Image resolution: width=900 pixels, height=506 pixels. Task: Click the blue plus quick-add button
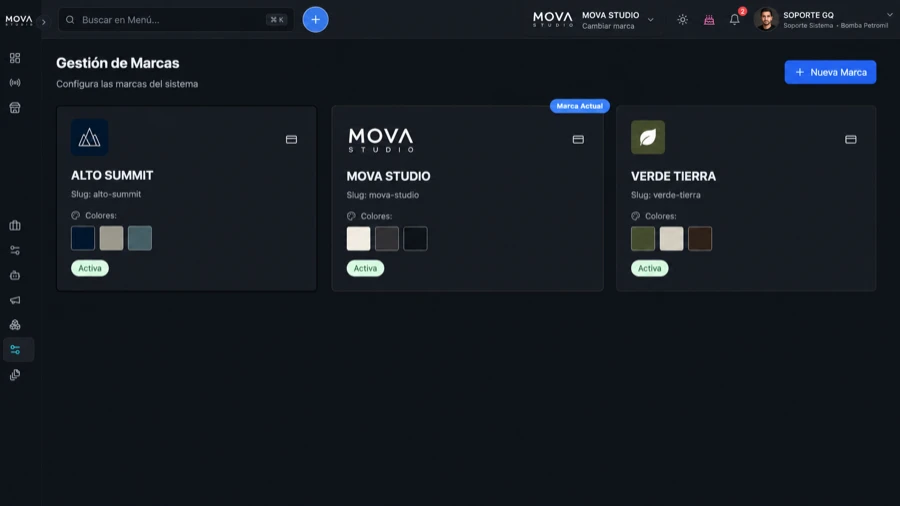point(316,20)
